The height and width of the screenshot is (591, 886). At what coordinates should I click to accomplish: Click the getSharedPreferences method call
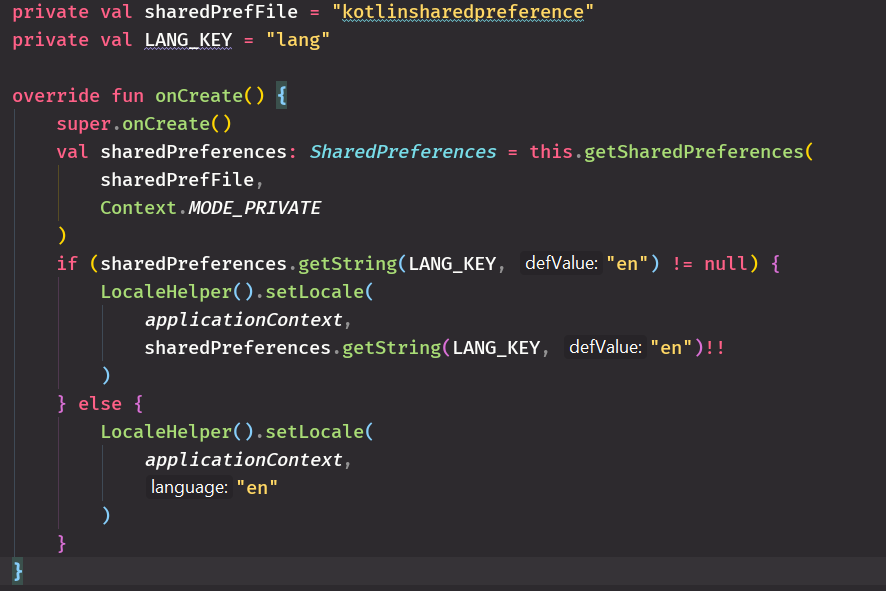[x=693, y=152]
